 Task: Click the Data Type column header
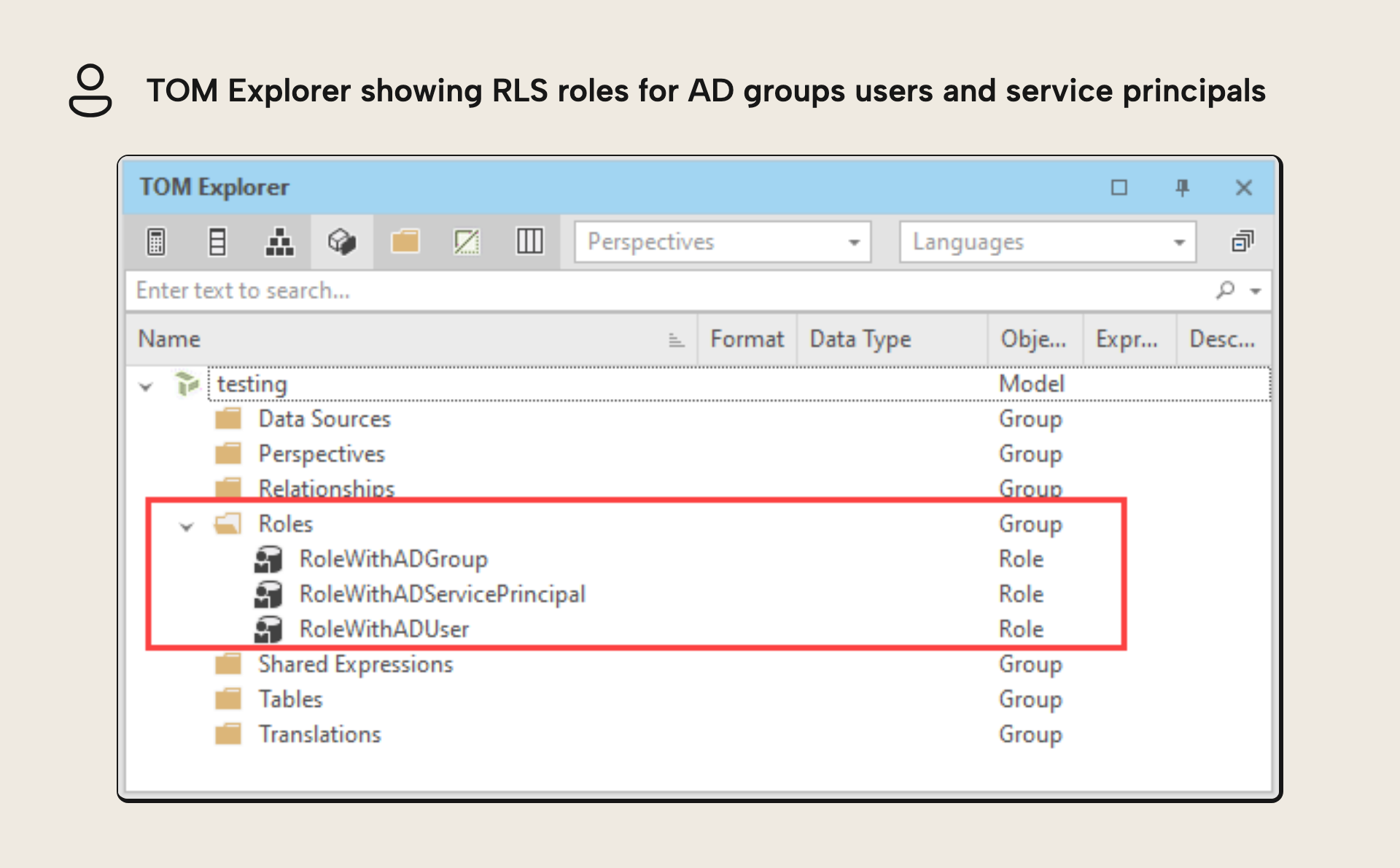[892, 339]
